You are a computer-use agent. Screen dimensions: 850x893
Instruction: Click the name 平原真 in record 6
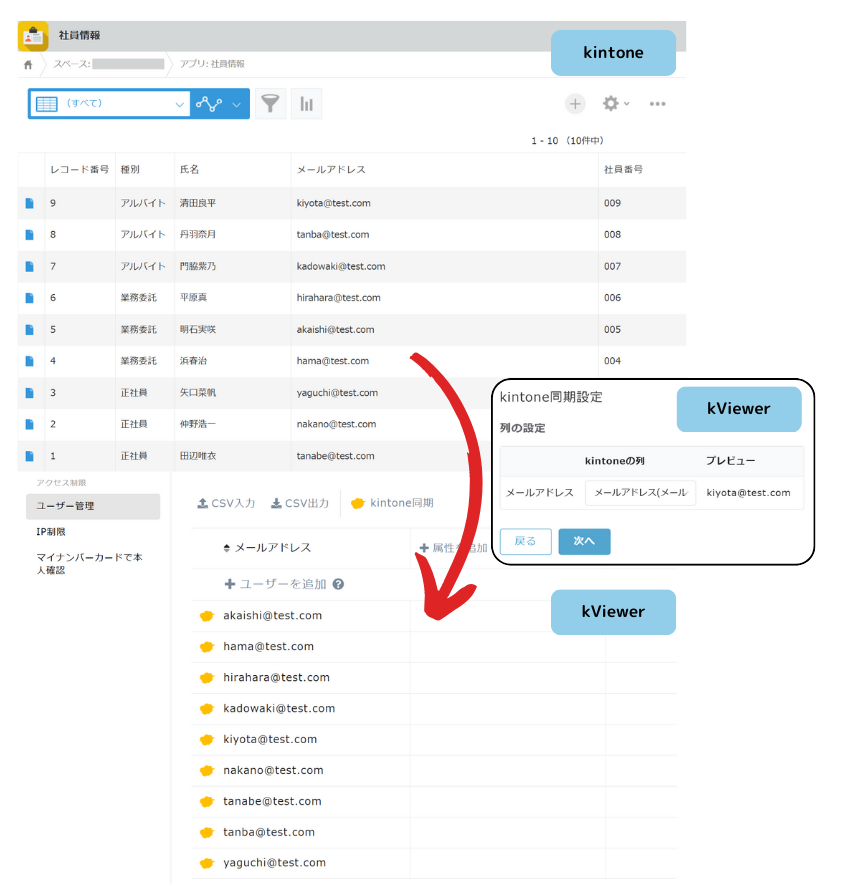(193, 298)
